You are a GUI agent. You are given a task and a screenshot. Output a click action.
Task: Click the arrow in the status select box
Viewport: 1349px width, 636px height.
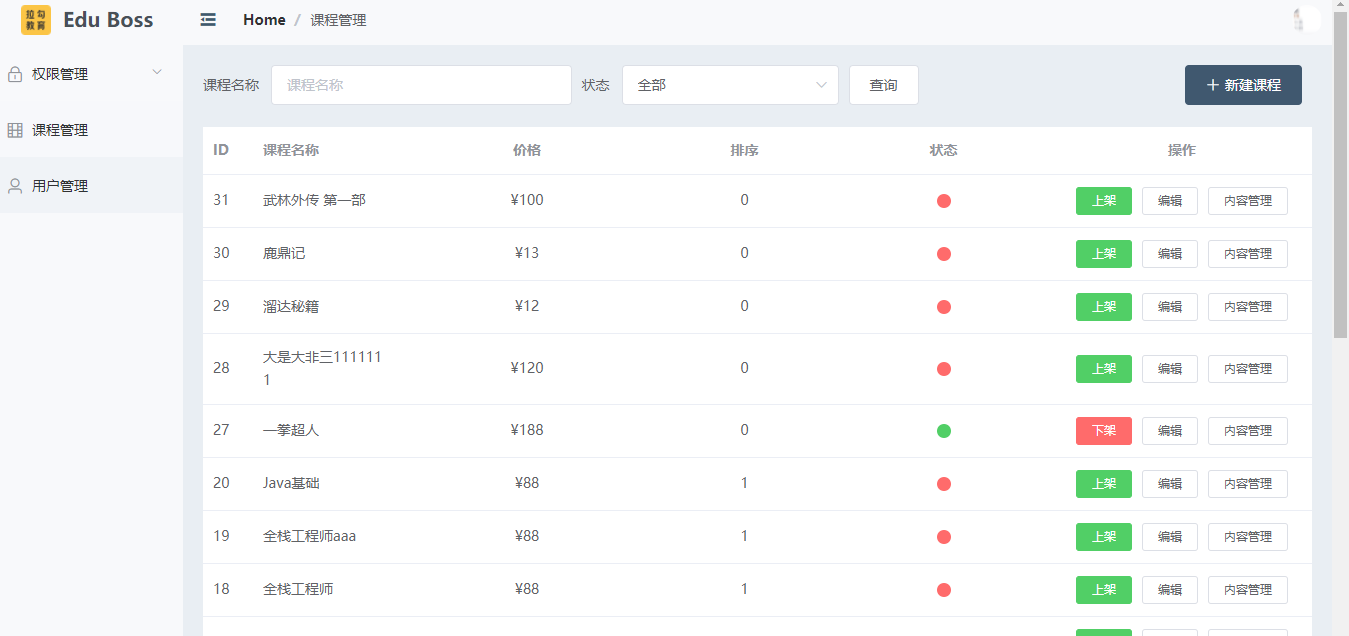[822, 85]
